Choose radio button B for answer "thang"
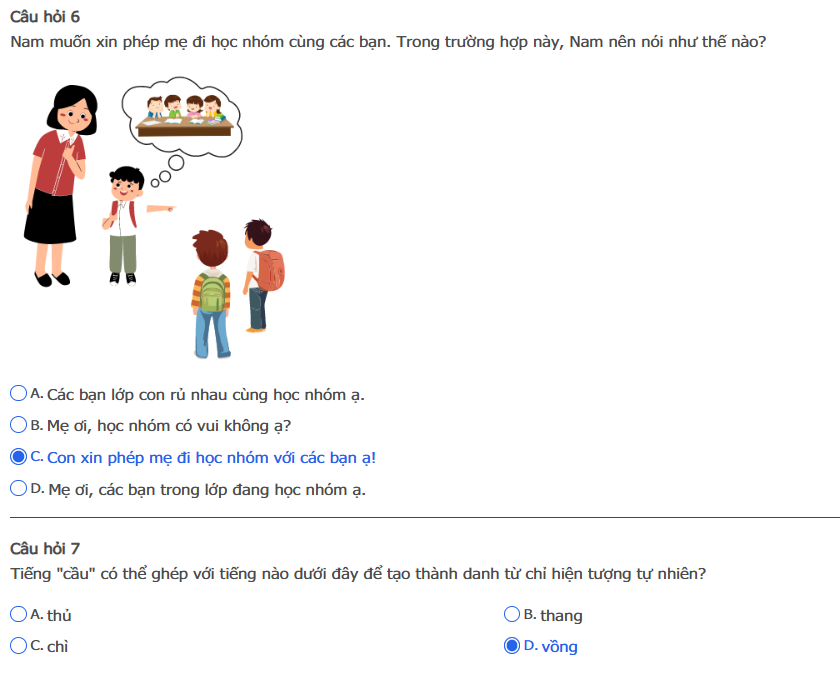The image size is (840, 674). coord(512,614)
